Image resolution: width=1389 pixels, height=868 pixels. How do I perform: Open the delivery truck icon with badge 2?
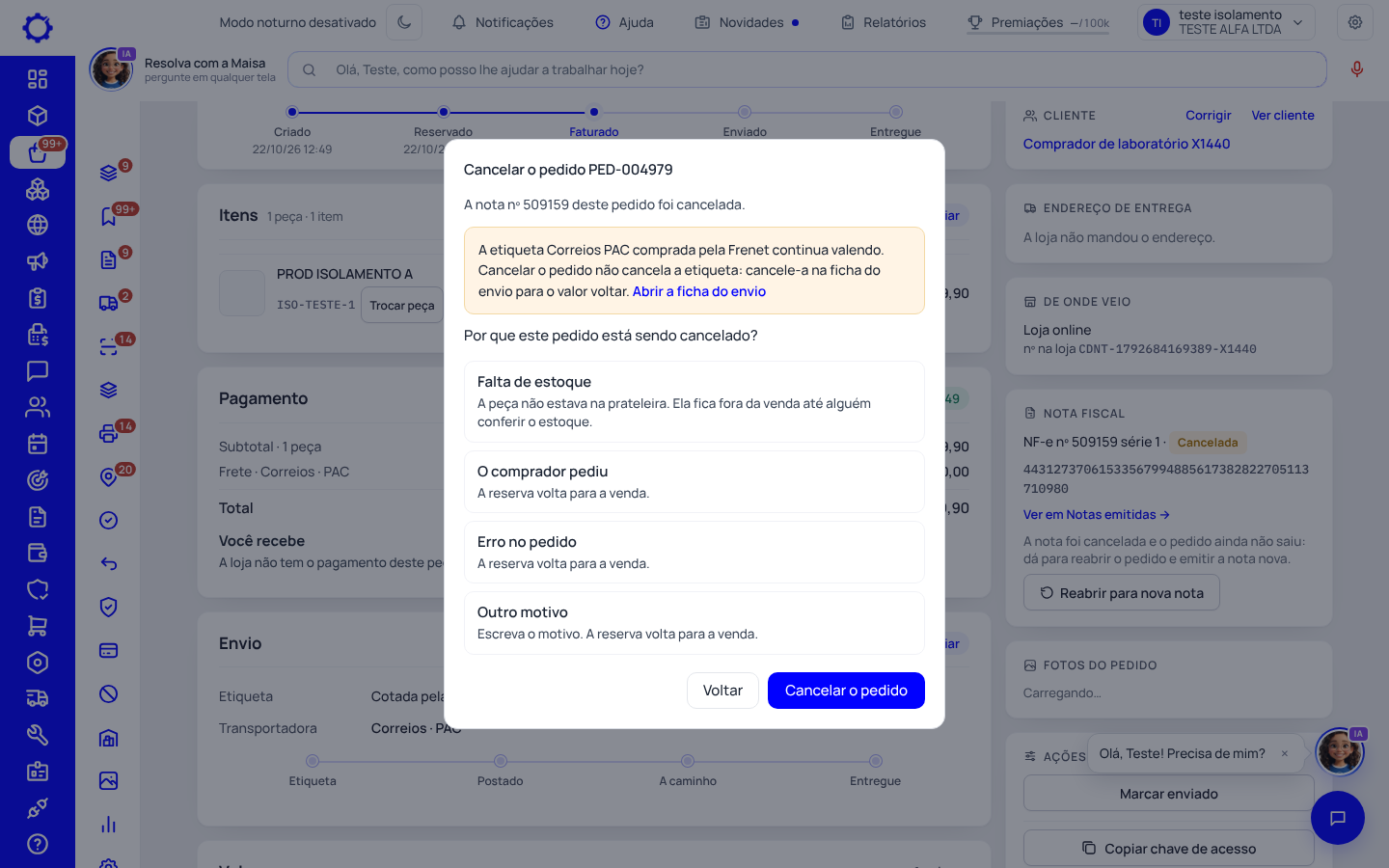click(x=109, y=303)
